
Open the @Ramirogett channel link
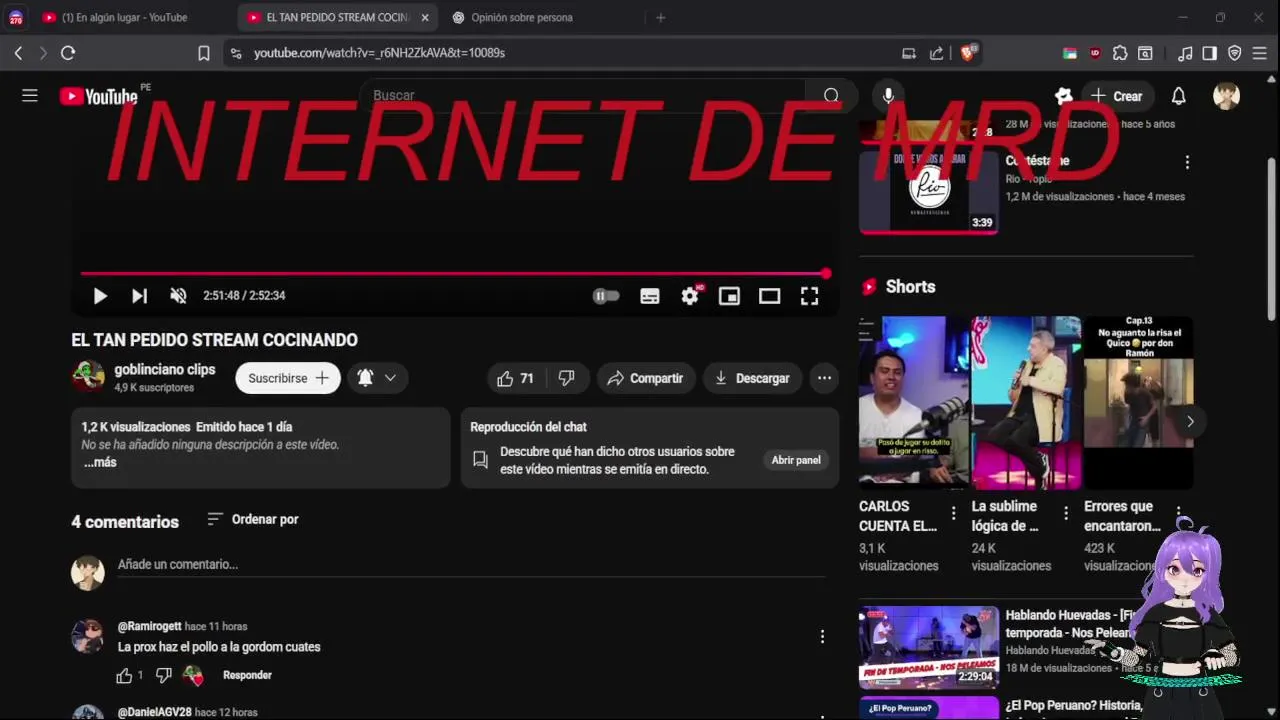(x=149, y=627)
